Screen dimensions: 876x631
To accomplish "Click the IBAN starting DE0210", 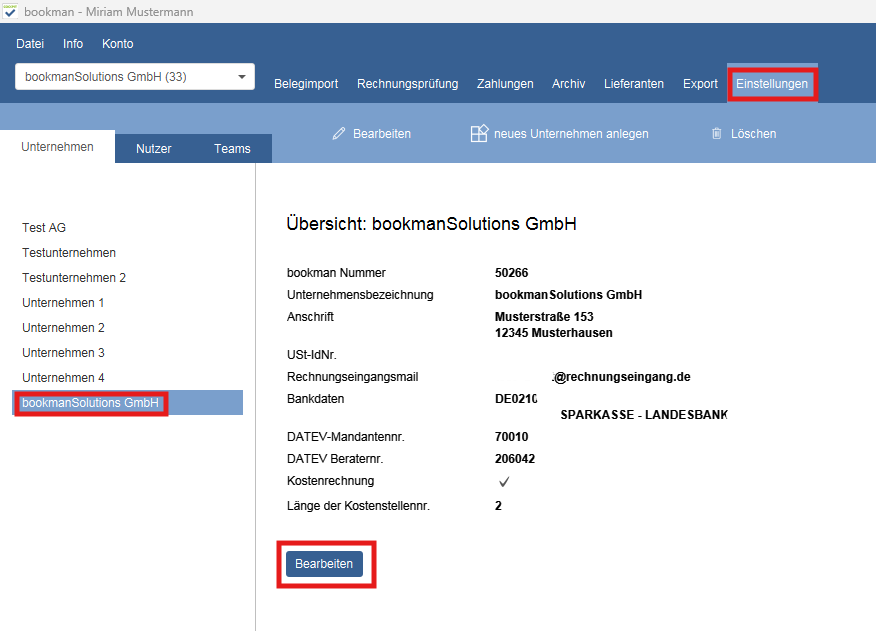I will (x=516, y=398).
